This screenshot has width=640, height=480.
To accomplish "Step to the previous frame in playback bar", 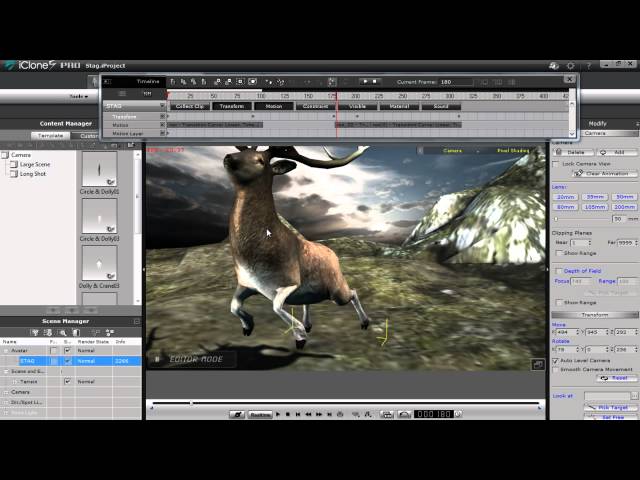I will point(309,414).
